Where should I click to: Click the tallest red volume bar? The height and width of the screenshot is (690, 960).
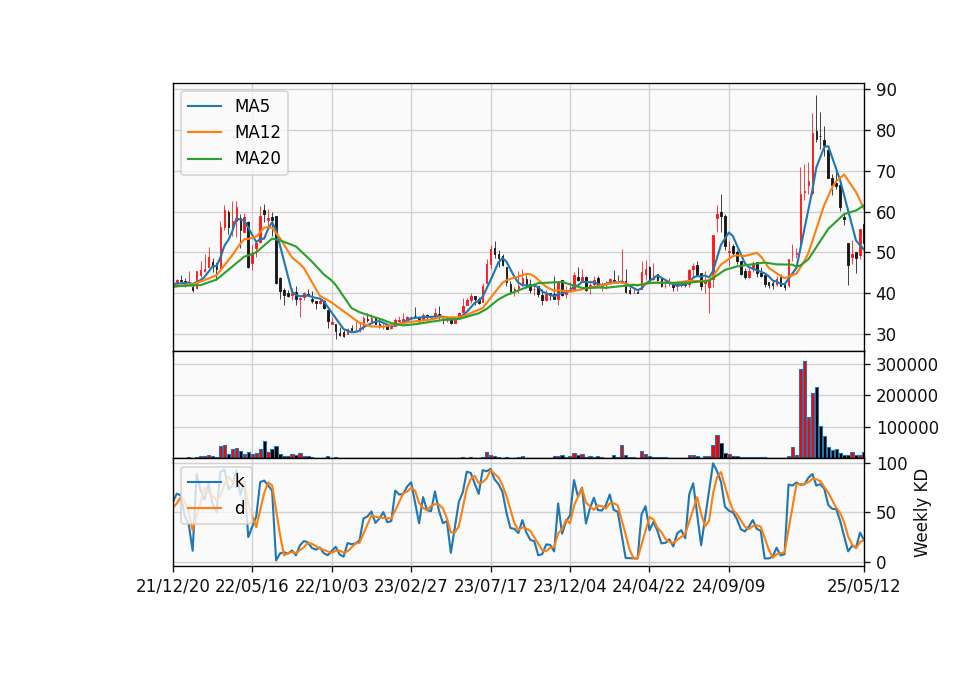pos(805,410)
